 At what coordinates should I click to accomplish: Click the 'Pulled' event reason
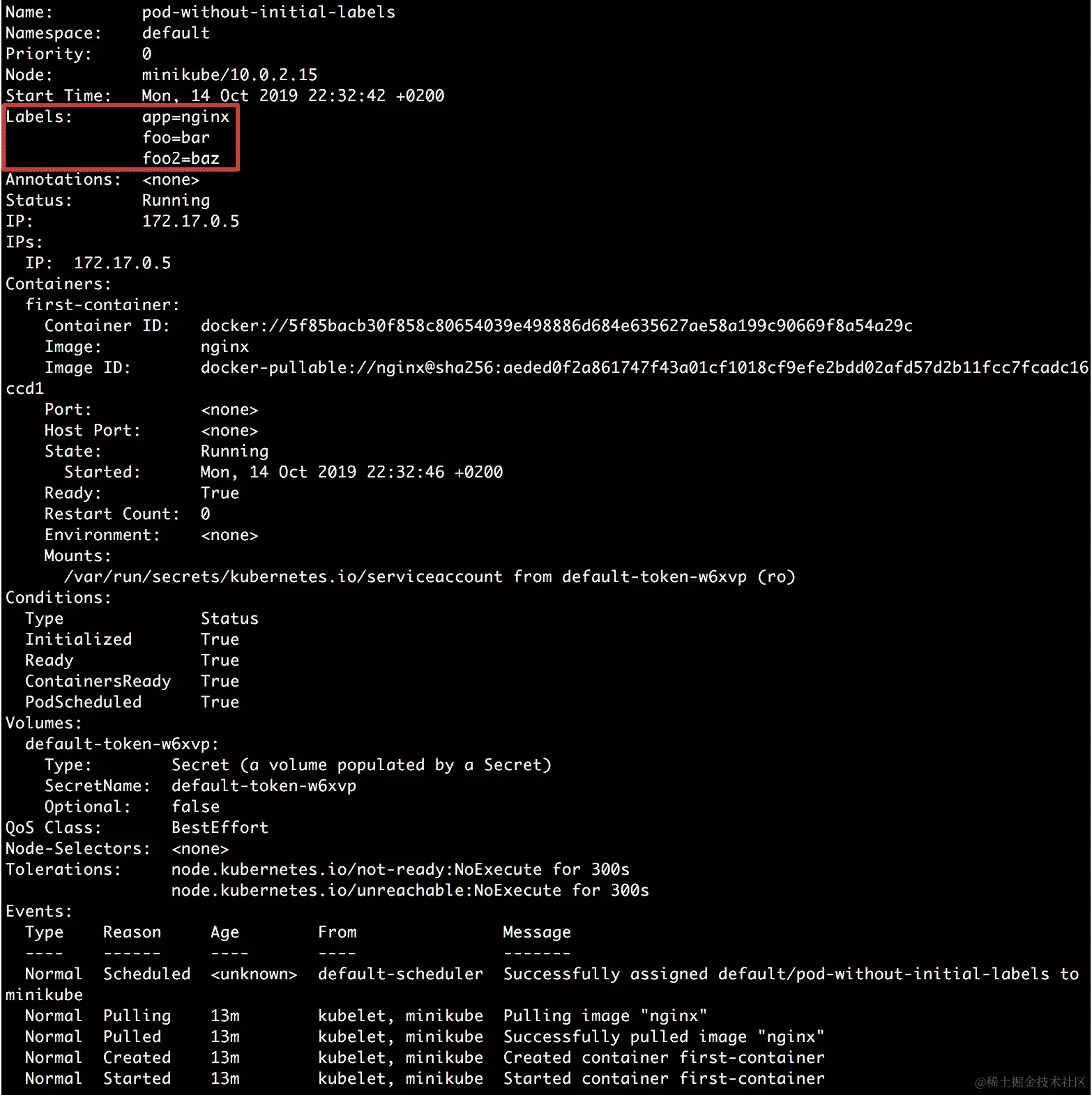(x=132, y=1036)
